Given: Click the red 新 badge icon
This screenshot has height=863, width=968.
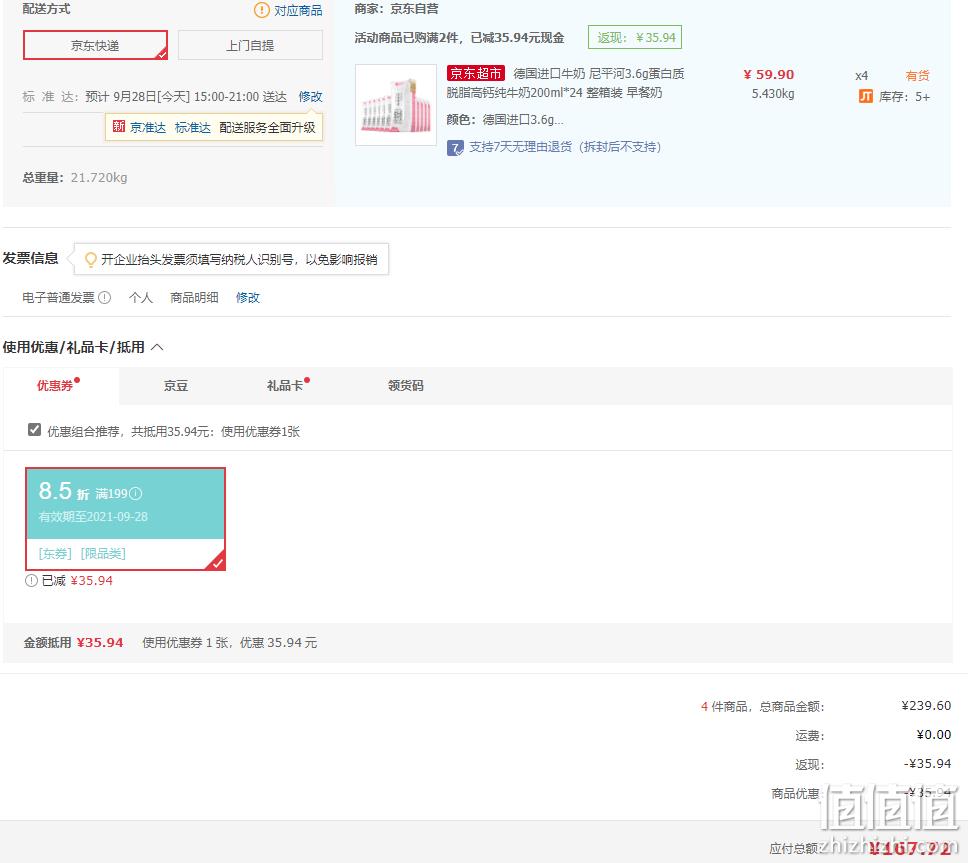Looking at the screenshot, I should (119, 127).
